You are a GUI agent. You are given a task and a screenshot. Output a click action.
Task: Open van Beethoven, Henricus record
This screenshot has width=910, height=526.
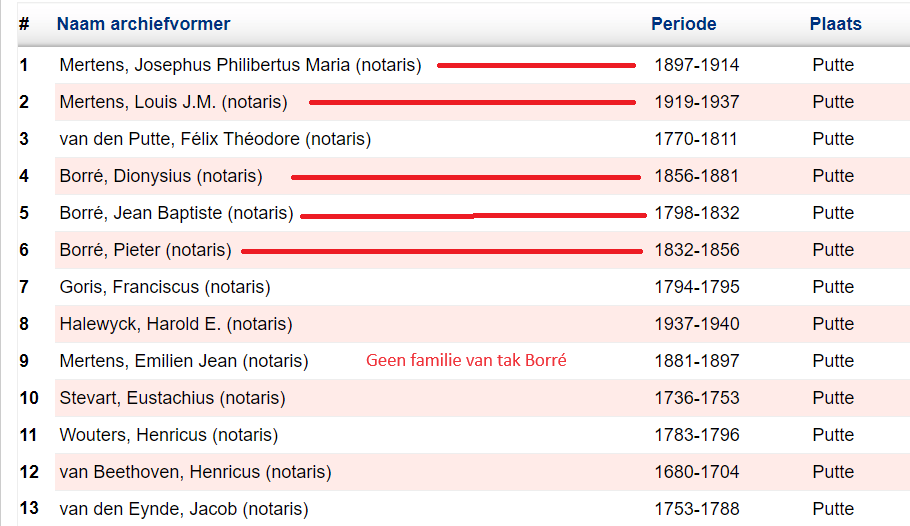pyautogui.click(x=195, y=472)
